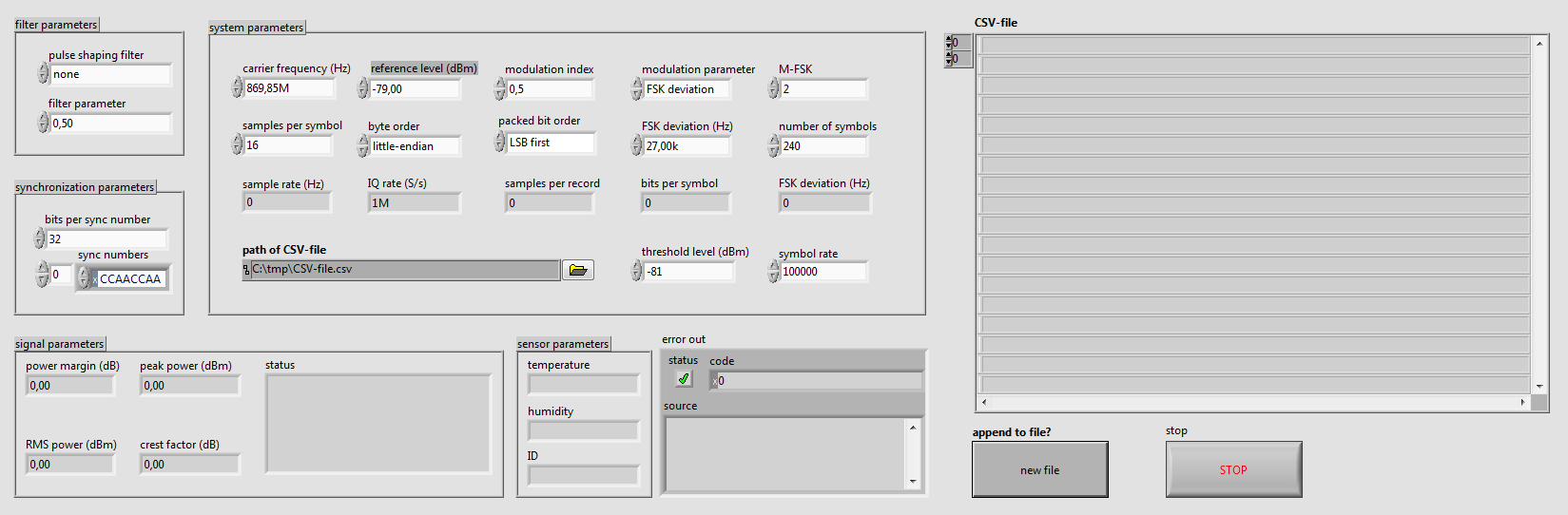Click the first row of CSV-file table
Image resolution: width=1568 pixels, height=515 pixels.
1254,45
